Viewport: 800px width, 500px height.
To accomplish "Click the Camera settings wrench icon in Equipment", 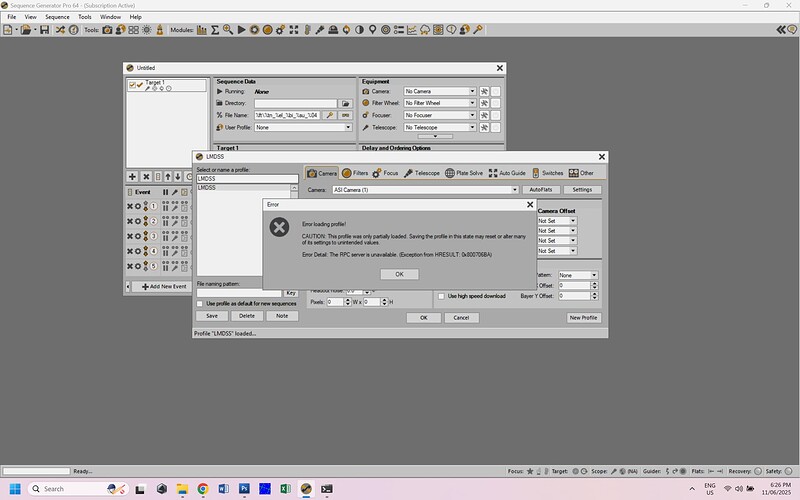I will coord(484,91).
